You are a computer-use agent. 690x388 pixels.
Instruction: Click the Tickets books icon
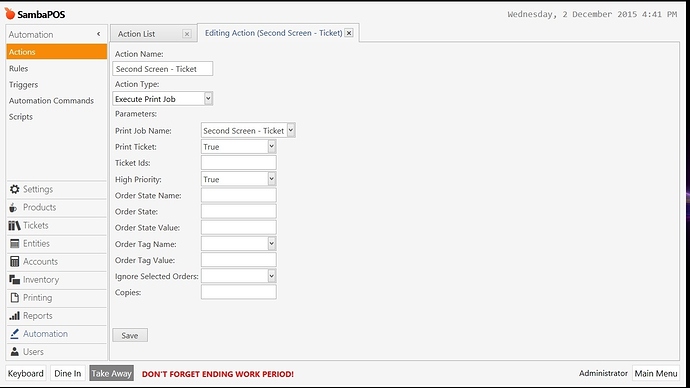14,225
